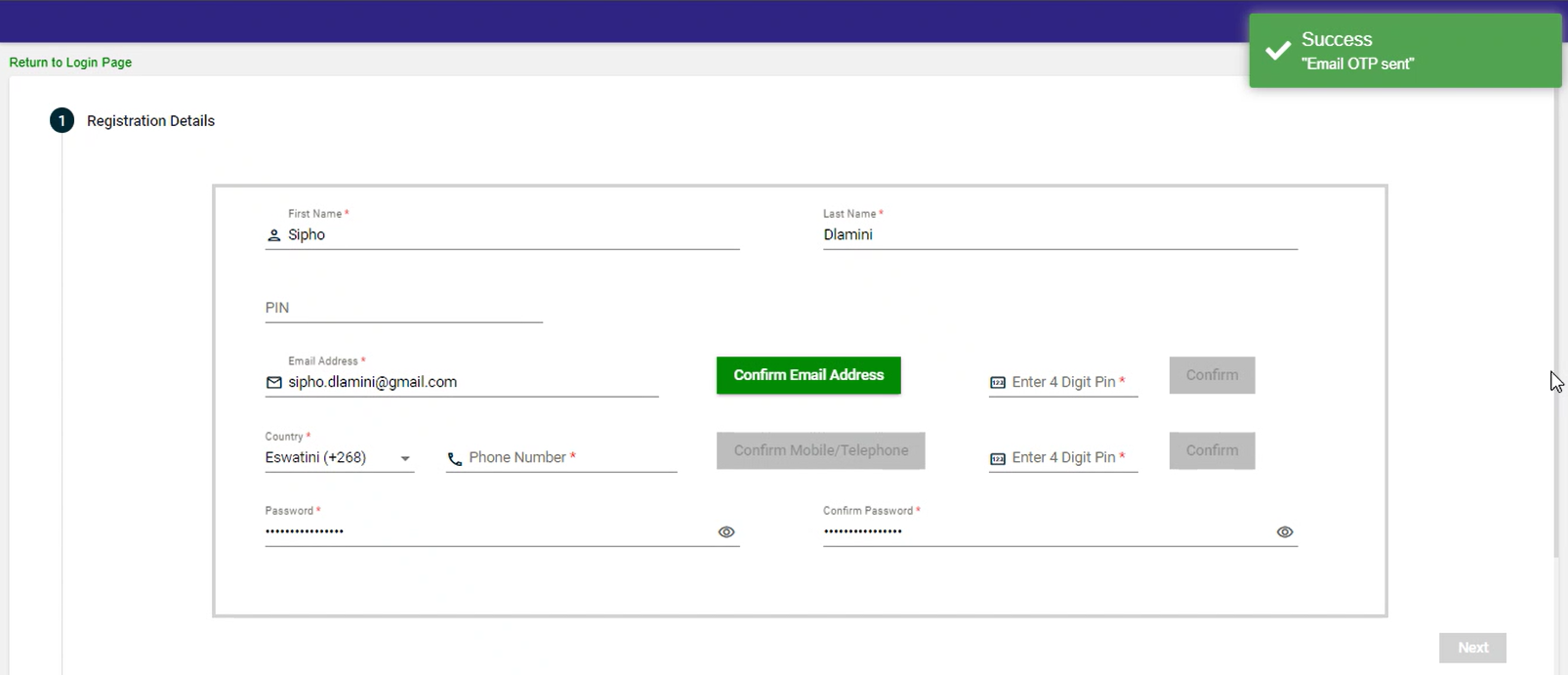Show the Password field characters
Screen dimensions: 1568x675
click(x=725, y=532)
